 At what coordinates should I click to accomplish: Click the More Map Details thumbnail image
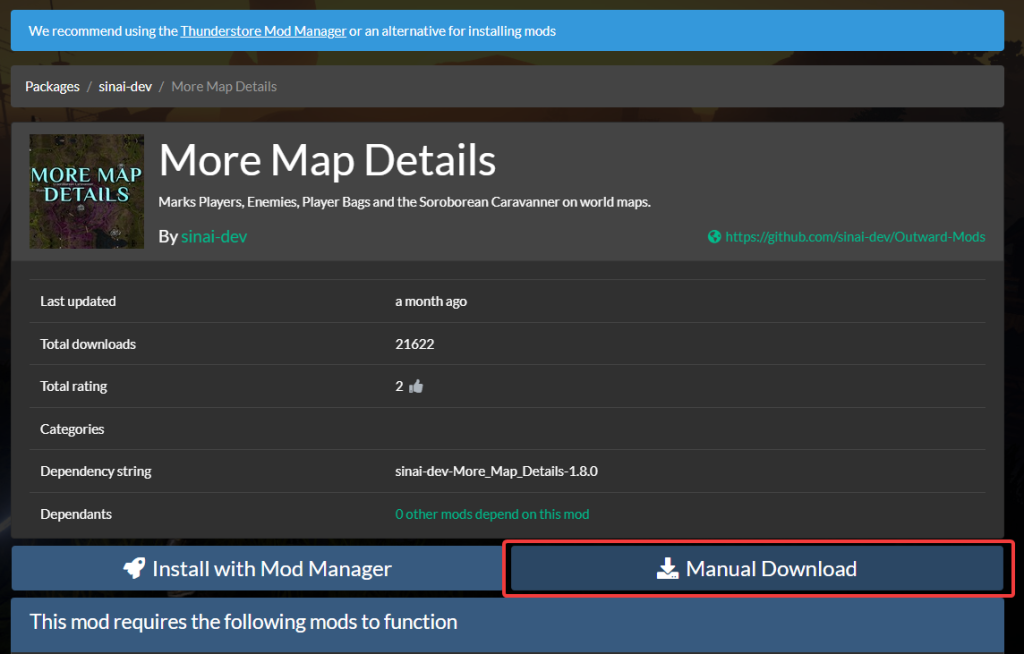pos(87,191)
